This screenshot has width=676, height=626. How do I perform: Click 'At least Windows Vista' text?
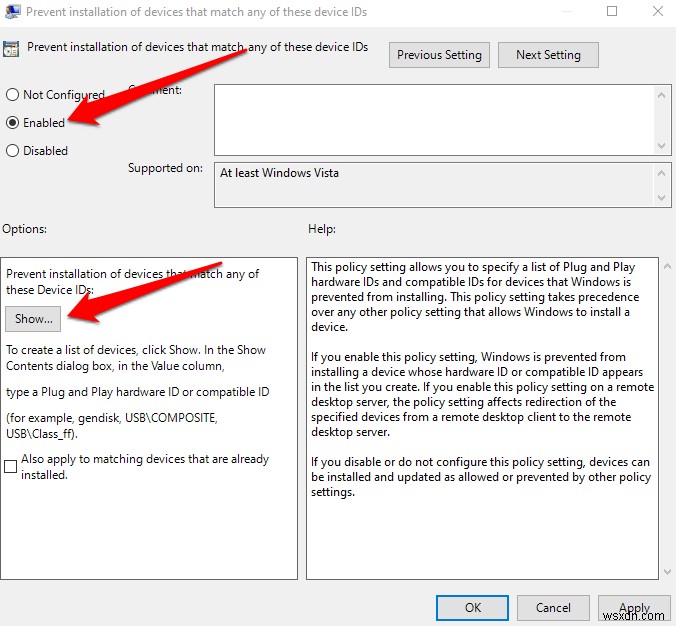click(x=279, y=173)
